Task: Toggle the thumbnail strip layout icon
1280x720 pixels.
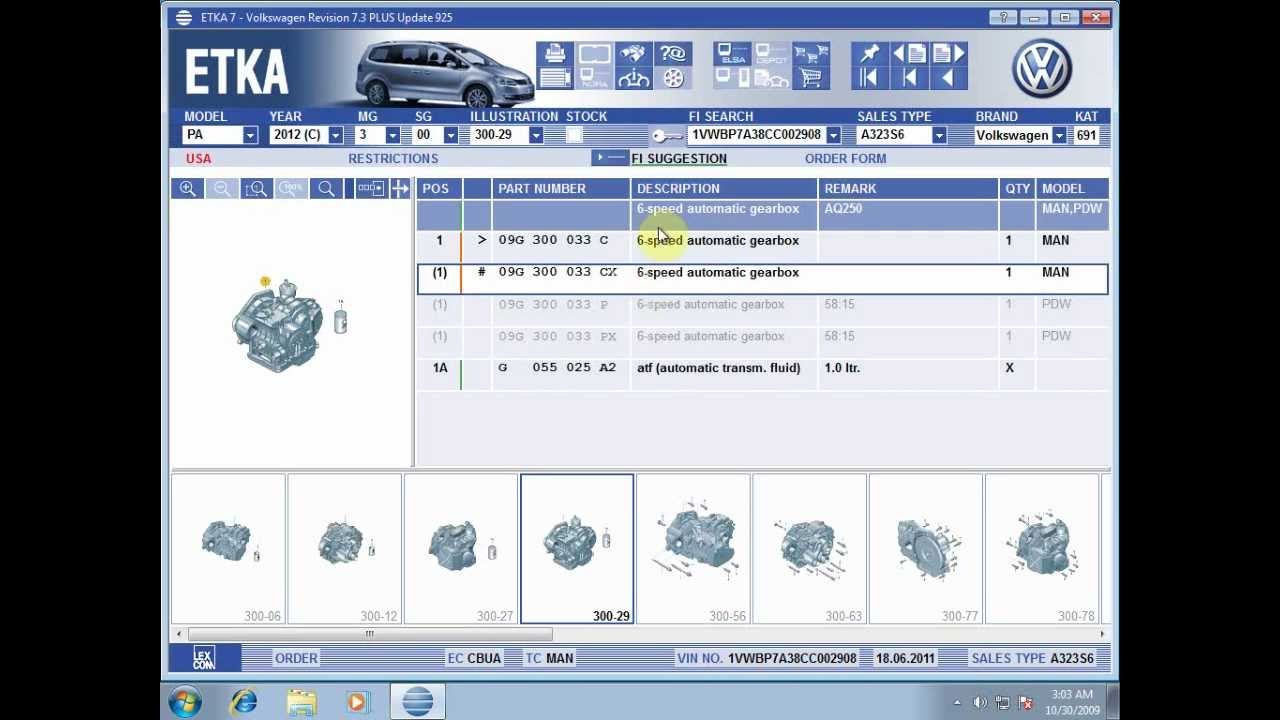Action: click(x=370, y=189)
